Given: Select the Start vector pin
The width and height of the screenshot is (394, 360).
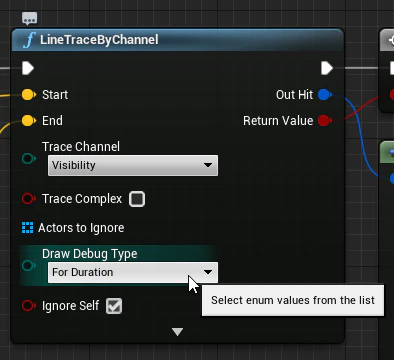Looking at the screenshot, I should 29,95.
